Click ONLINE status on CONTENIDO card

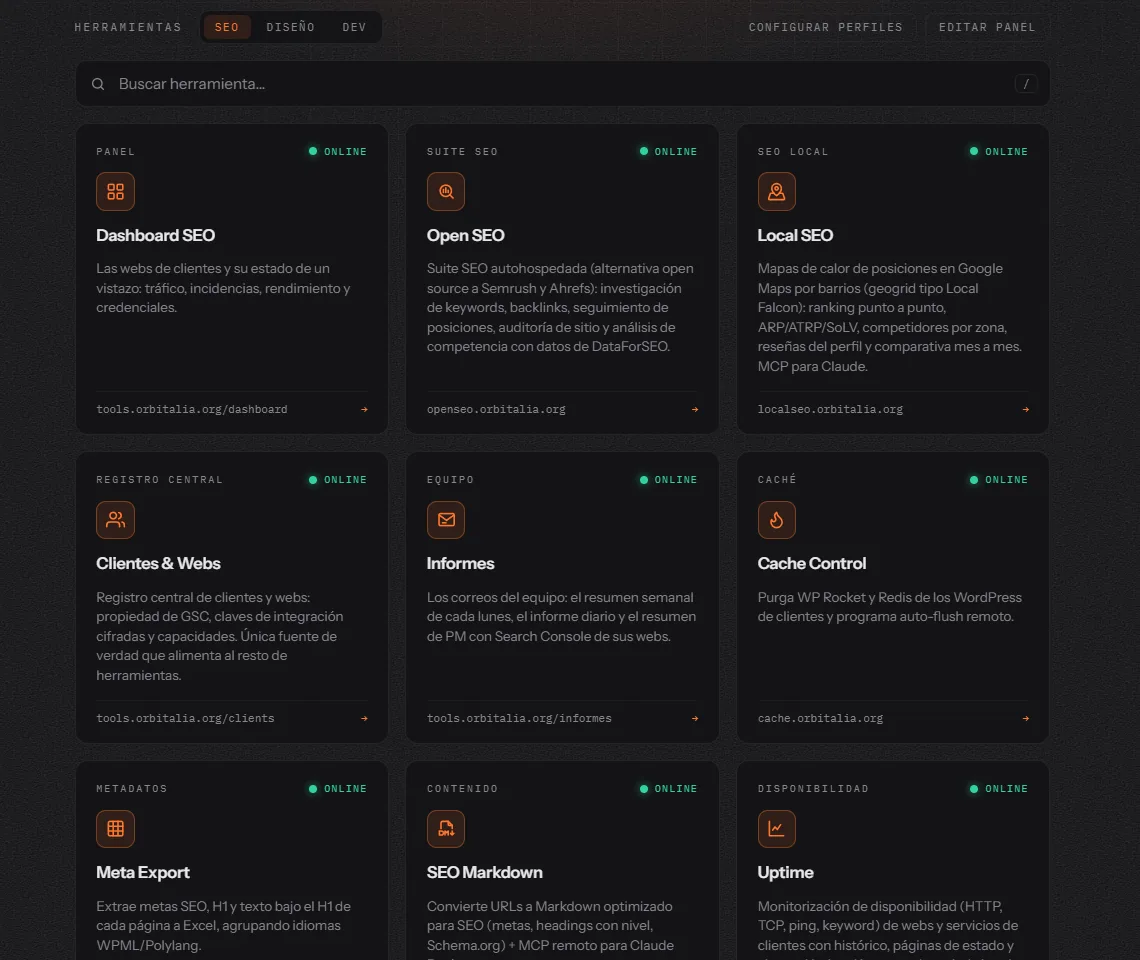click(669, 789)
